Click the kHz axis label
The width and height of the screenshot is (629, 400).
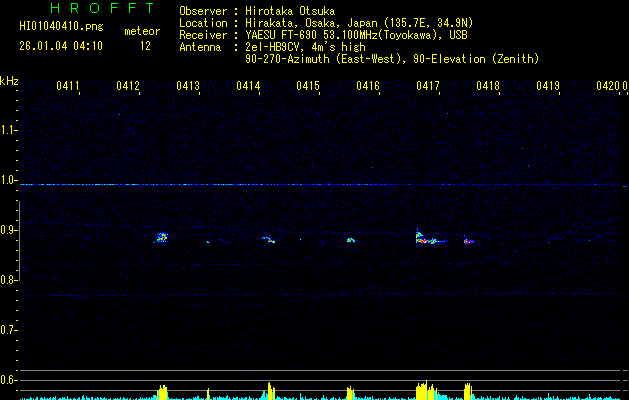[9, 80]
